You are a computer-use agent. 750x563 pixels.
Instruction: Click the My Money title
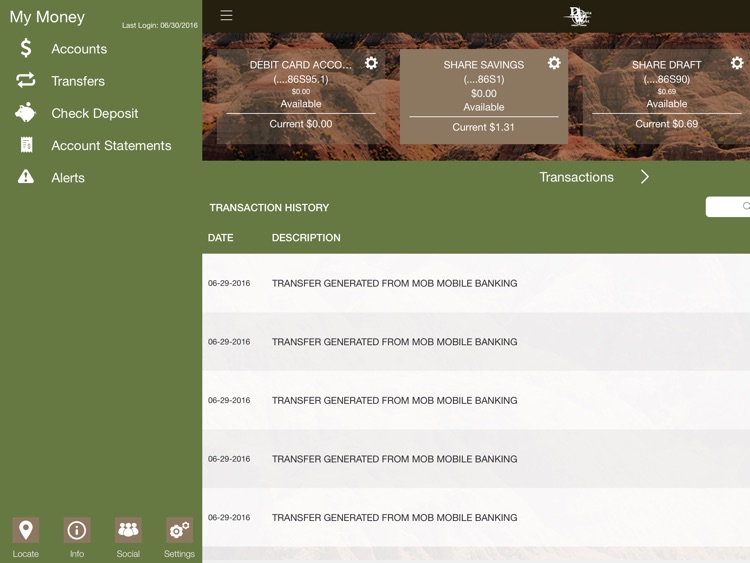(x=47, y=17)
